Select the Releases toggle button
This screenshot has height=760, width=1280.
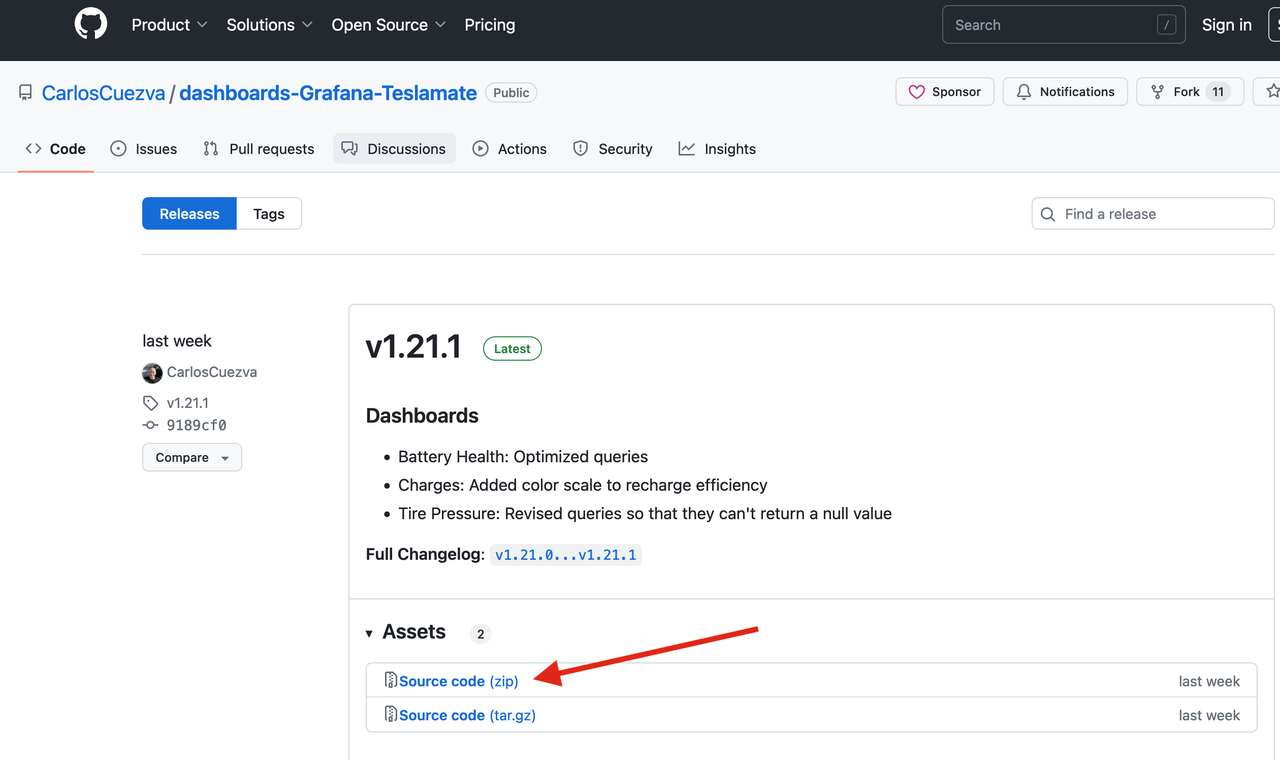coord(189,214)
